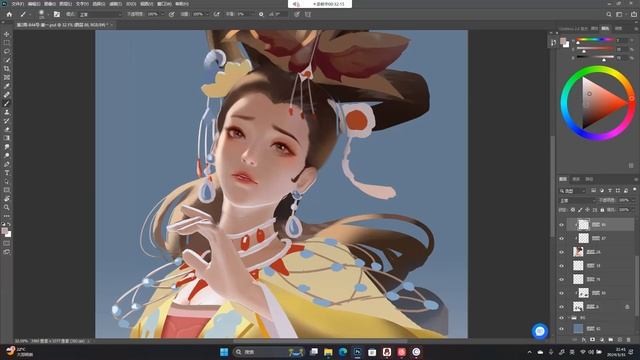Hide the group folder layer
This screenshot has width=640, height=360.
tap(561, 318)
